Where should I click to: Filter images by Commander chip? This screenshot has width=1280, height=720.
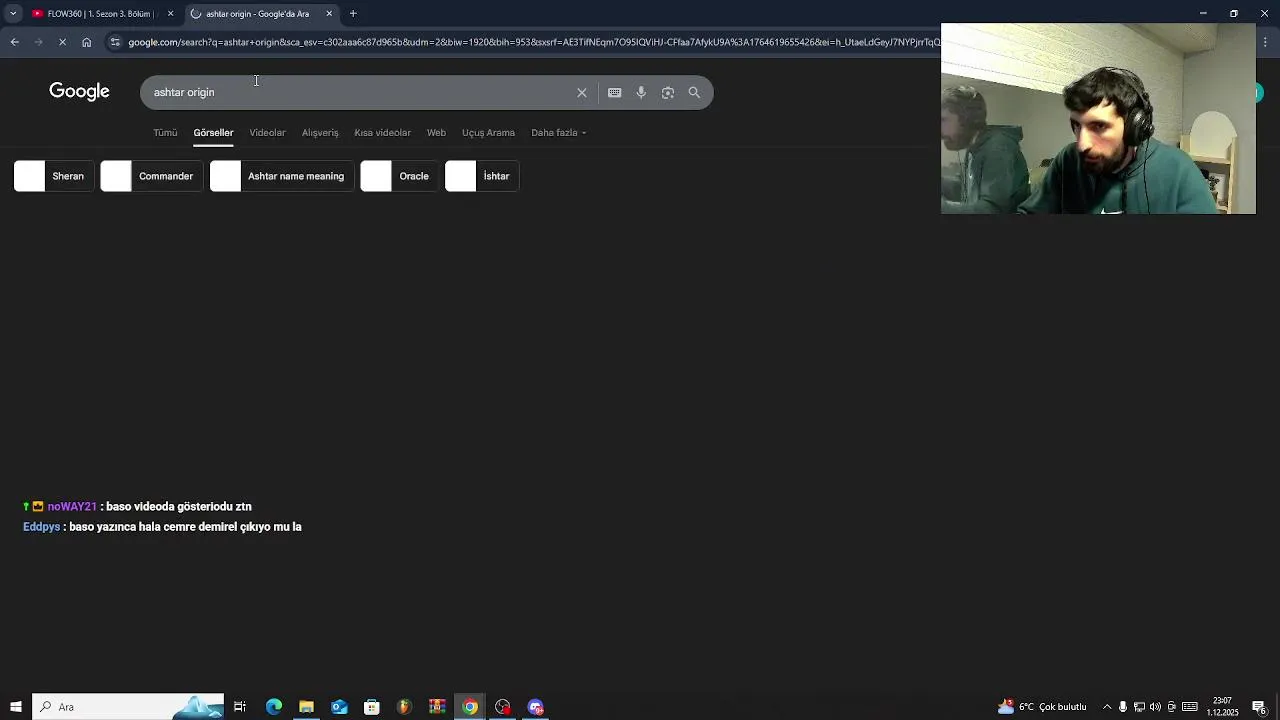(152, 176)
